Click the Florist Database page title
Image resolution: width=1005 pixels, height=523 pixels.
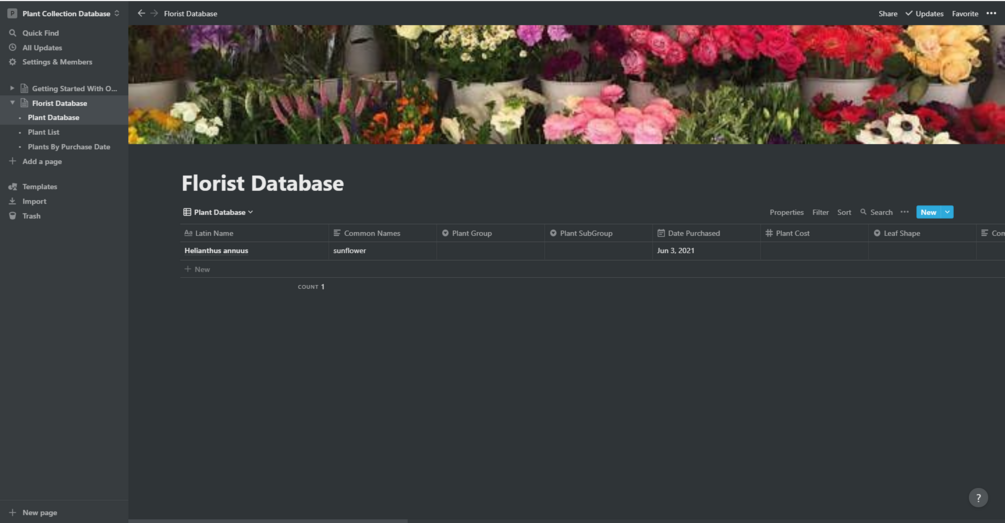tap(263, 183)
